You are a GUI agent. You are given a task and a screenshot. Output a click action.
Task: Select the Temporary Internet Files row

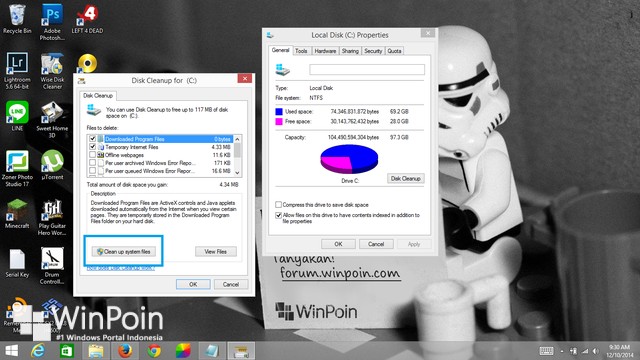(x=160, y=147)
